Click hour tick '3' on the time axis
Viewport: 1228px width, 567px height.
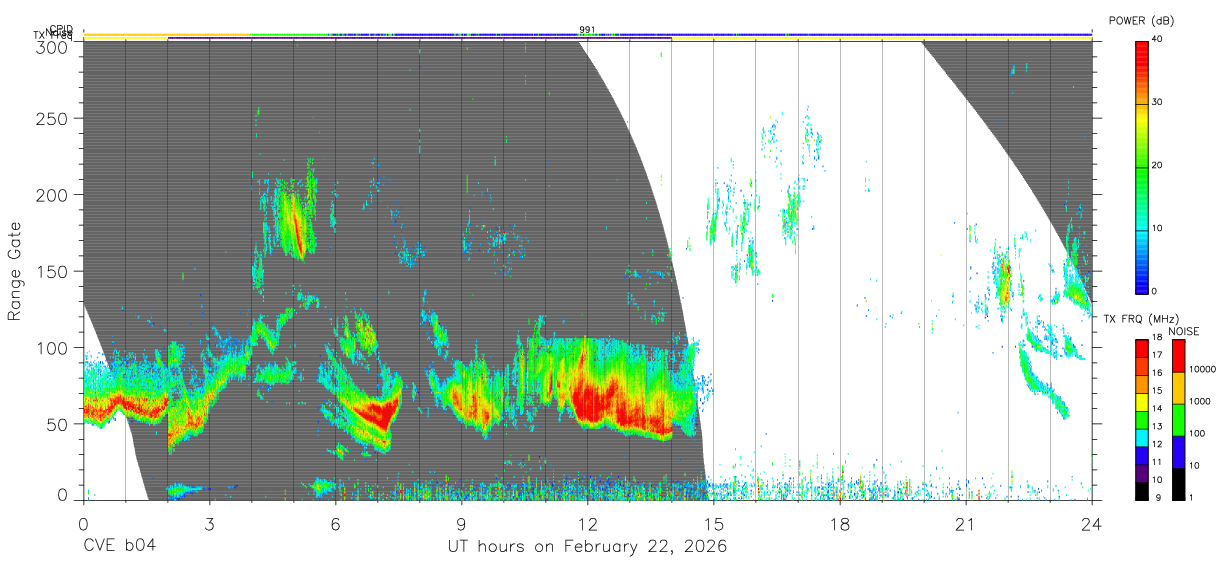[x=209, y=523]
